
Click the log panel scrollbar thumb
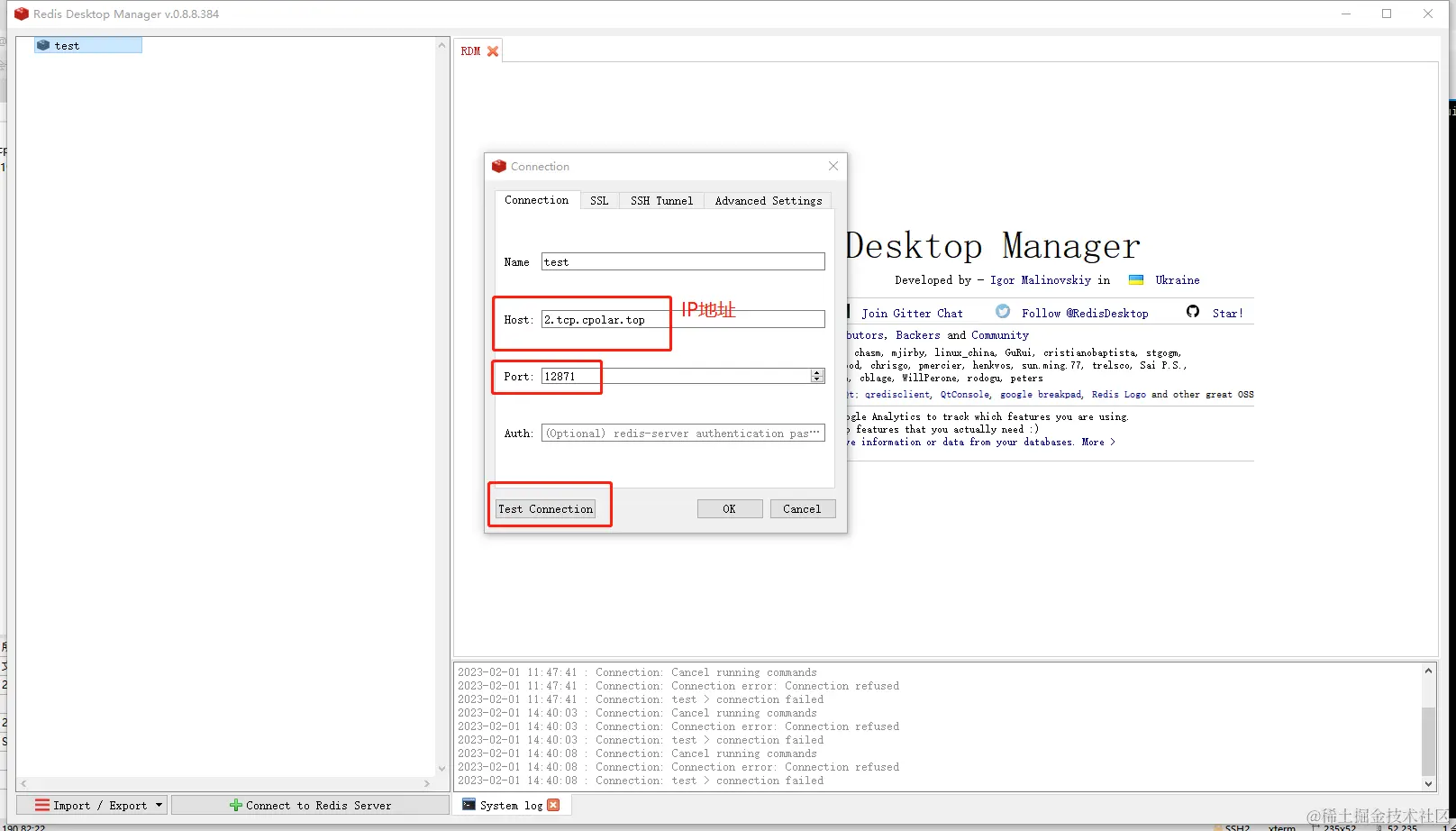click(1428, 741)
